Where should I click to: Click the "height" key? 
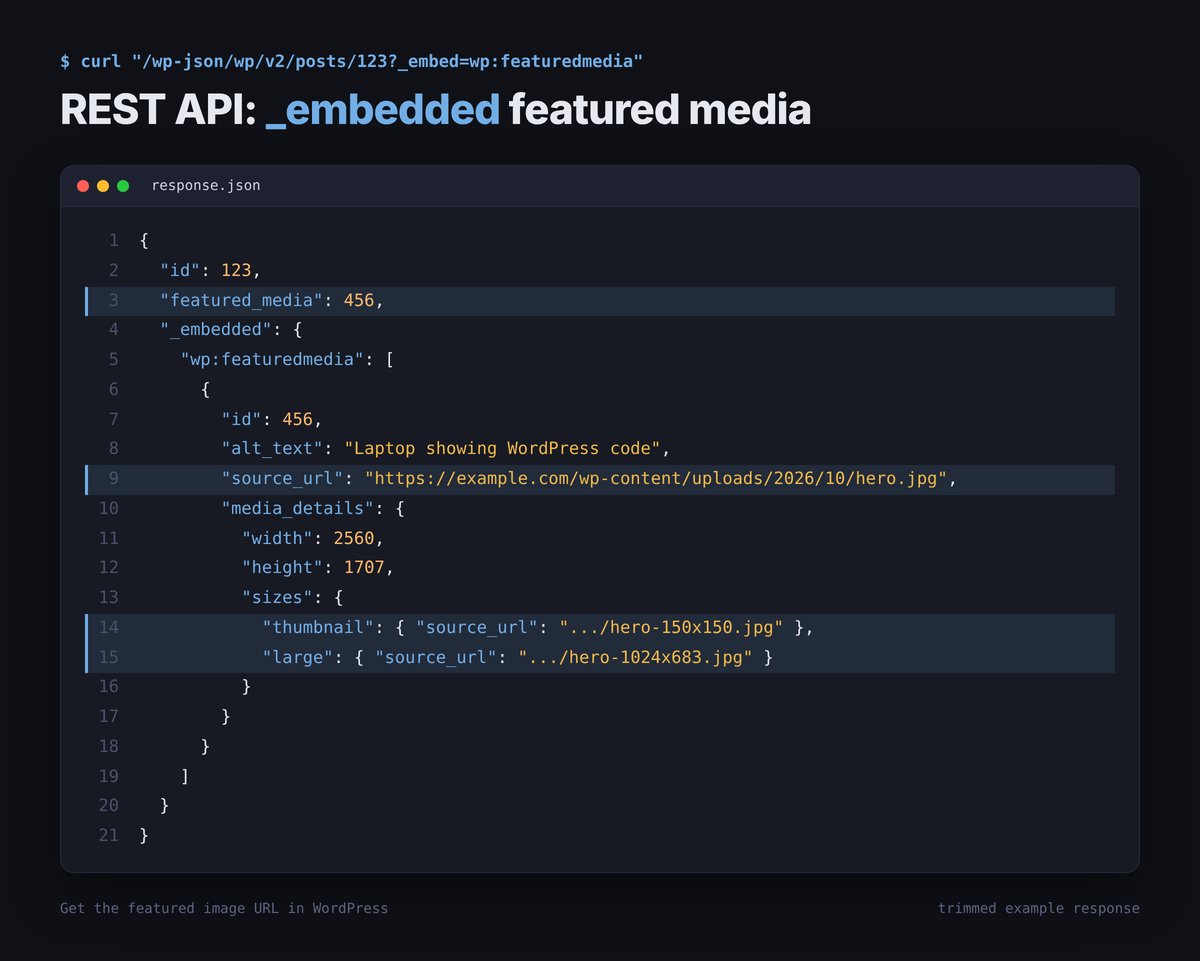click(x=283, y=567)
